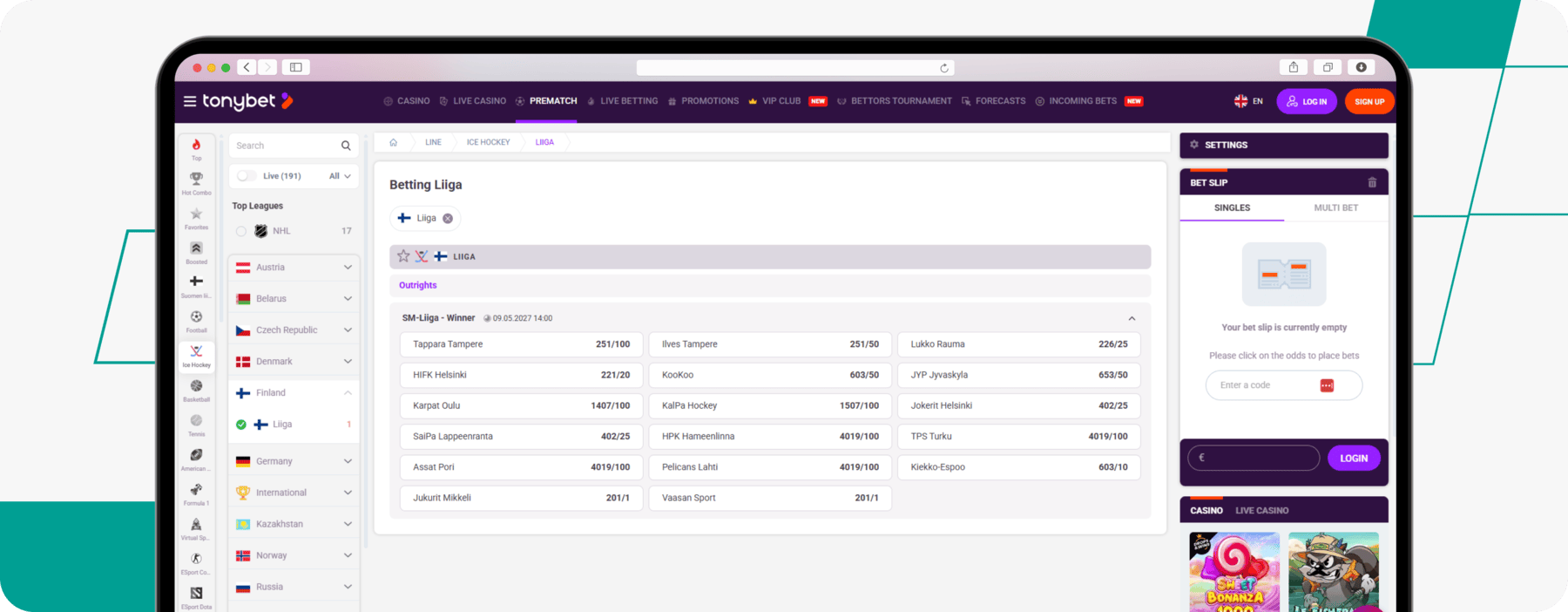Viewport: 1568px width, 612px height.
Task: Open the Top section flame icon
Action: pos(196,145)
